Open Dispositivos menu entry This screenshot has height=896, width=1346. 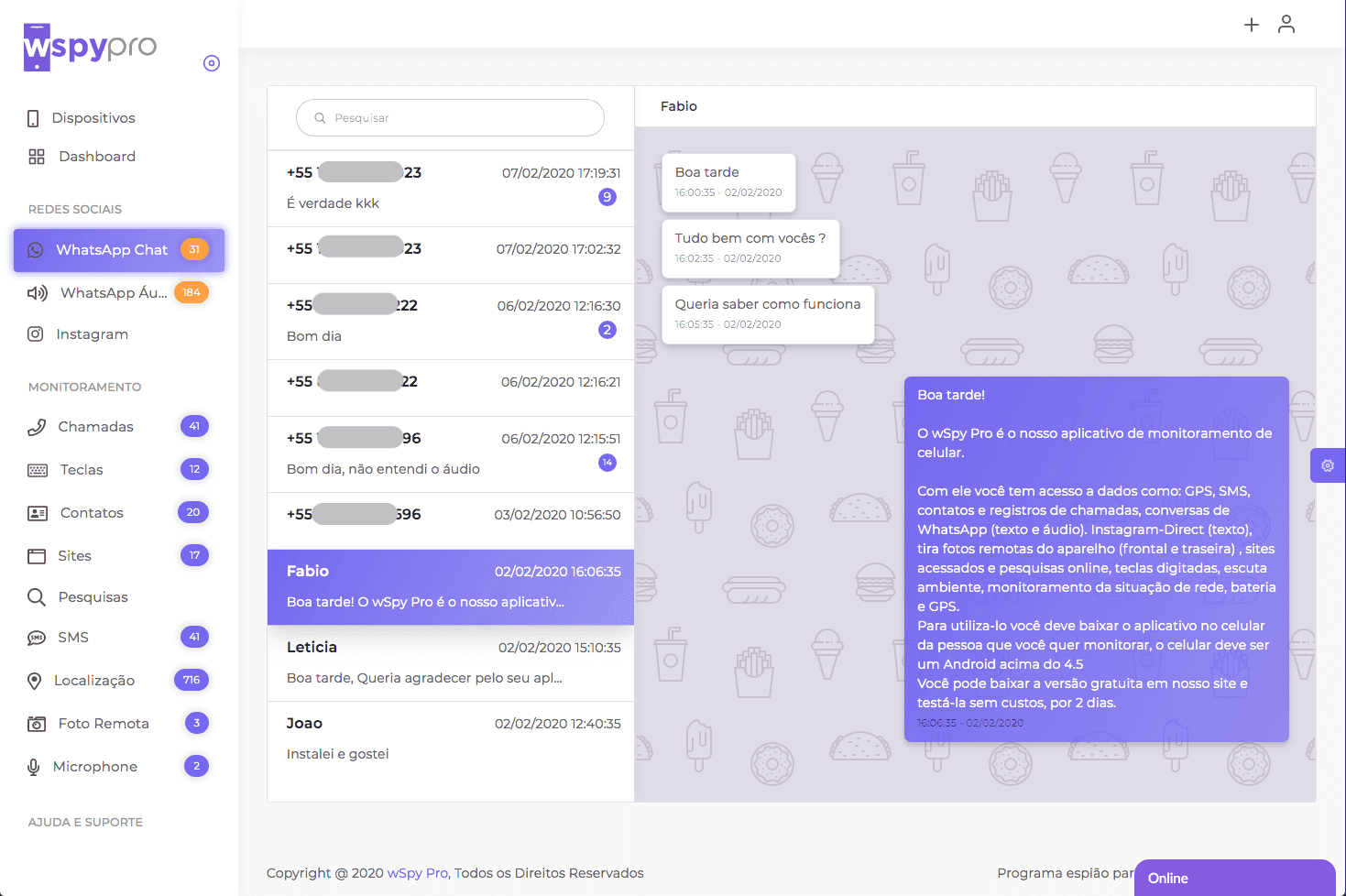(x=93, y=118)
